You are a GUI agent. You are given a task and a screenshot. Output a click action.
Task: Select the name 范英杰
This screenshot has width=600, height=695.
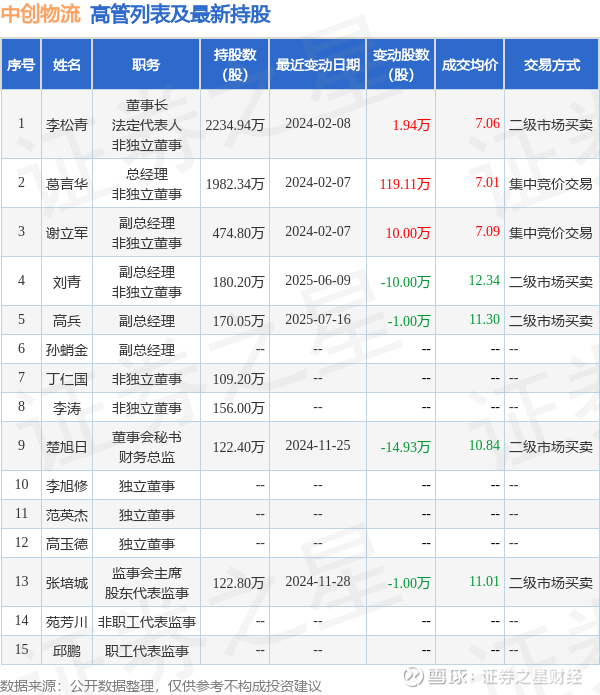(66, 515)
